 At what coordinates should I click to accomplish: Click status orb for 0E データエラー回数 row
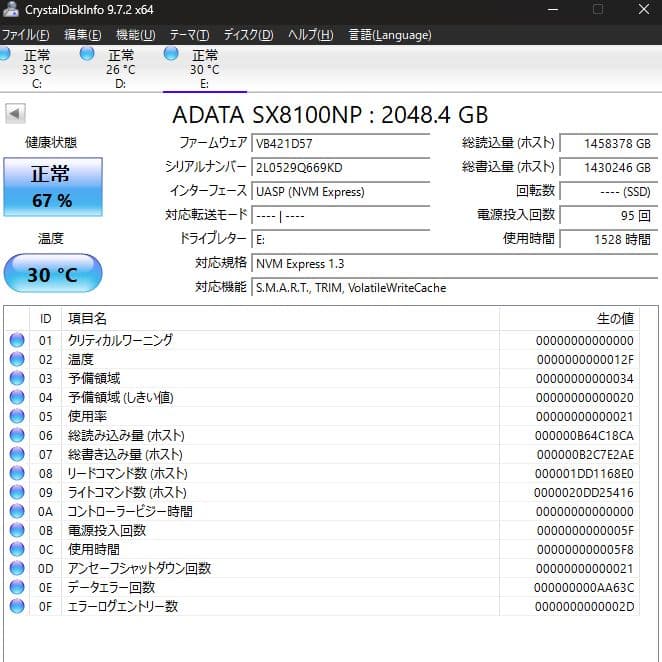(17, 587)
